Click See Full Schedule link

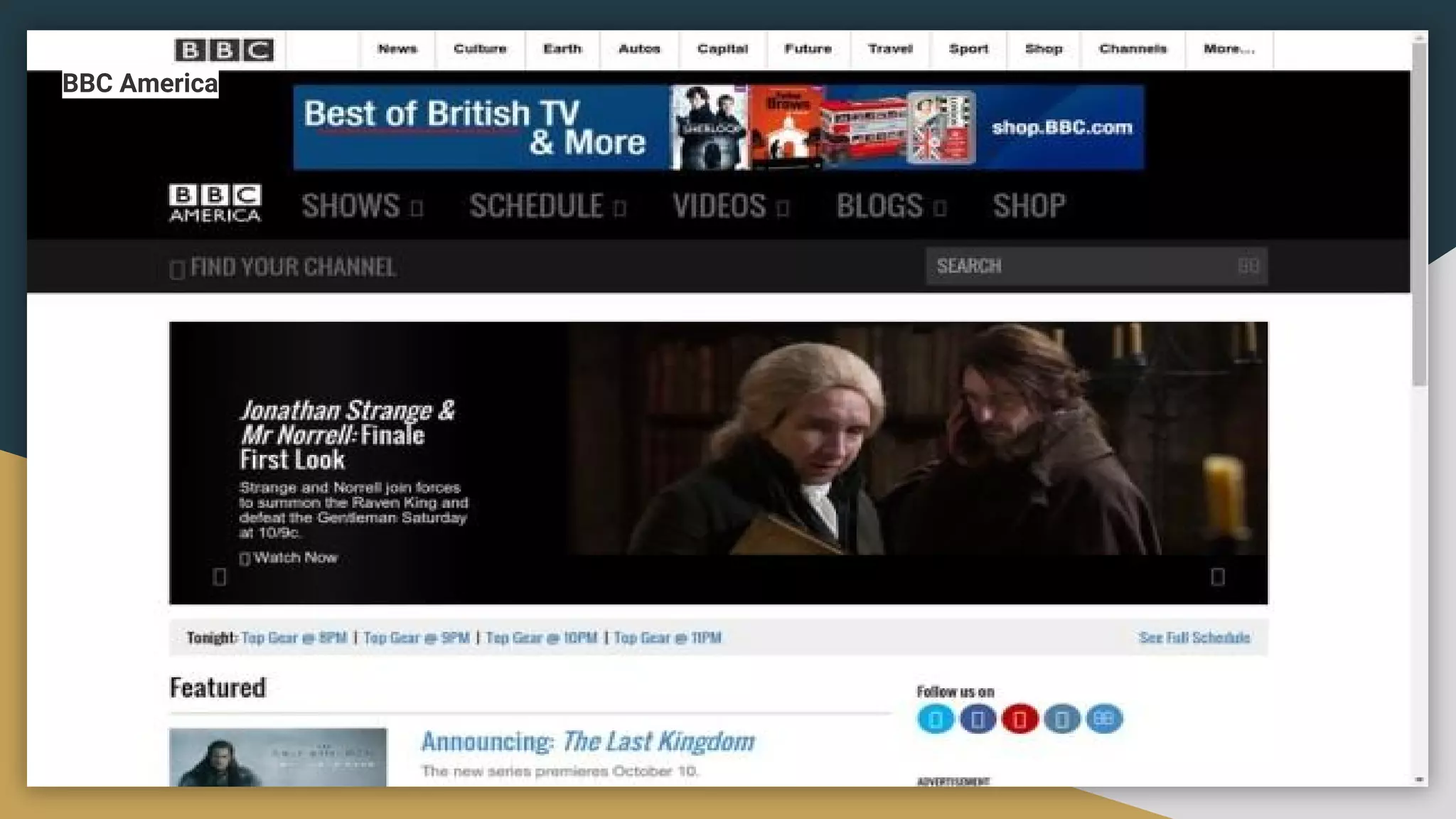pyautogui.click(x=1194, y=638)
